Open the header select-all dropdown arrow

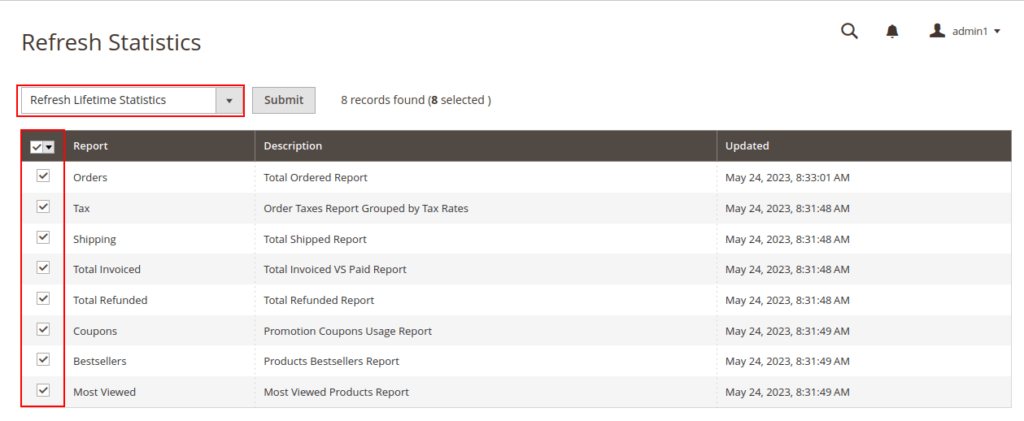coord(49,147)
